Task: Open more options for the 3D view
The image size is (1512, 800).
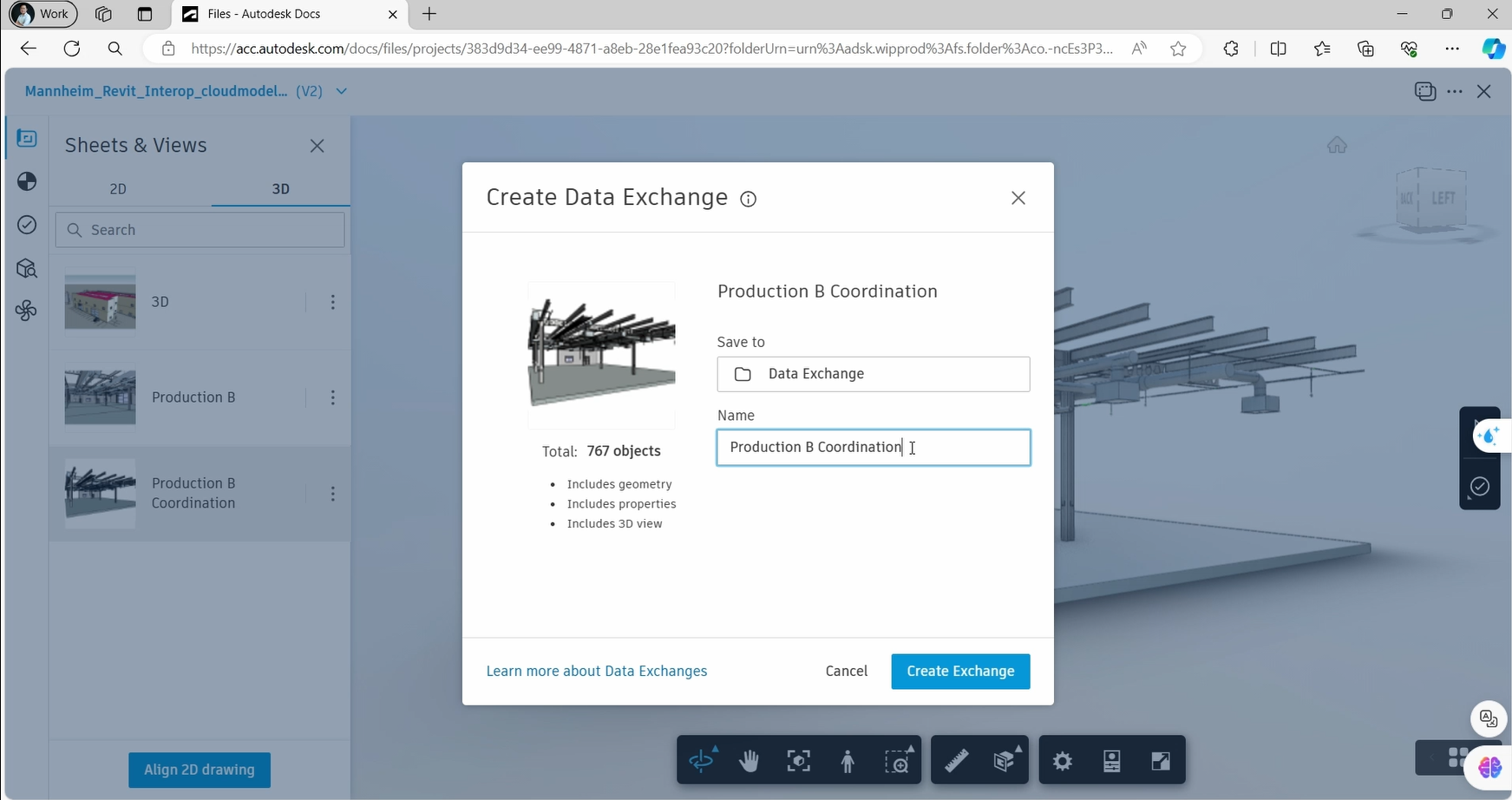Action: click(x=333, y=302)
